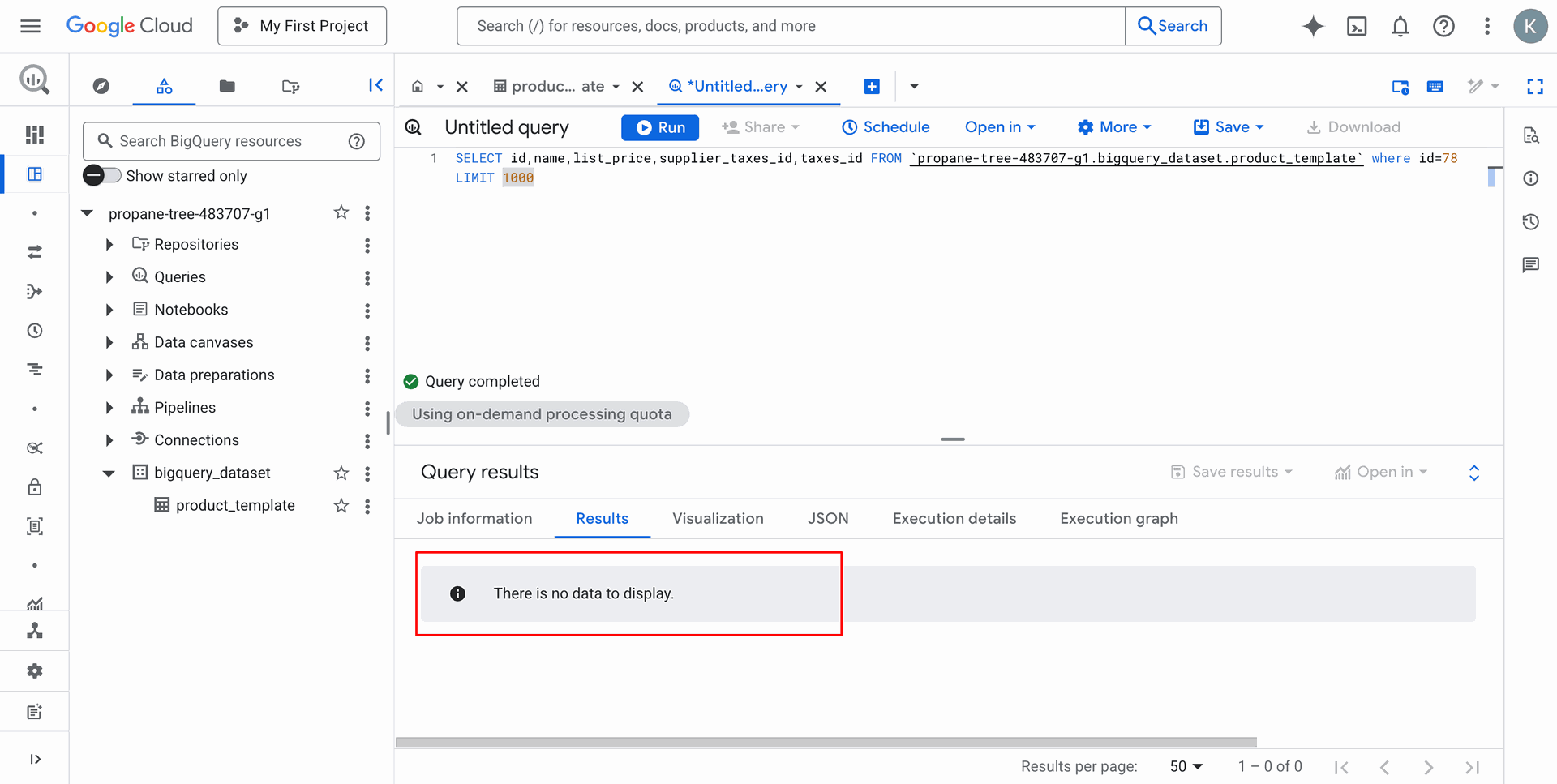The height and width of the screenshot is (784, 1557).
Task: Collapse the explorer pane
Action: [375, 85]
